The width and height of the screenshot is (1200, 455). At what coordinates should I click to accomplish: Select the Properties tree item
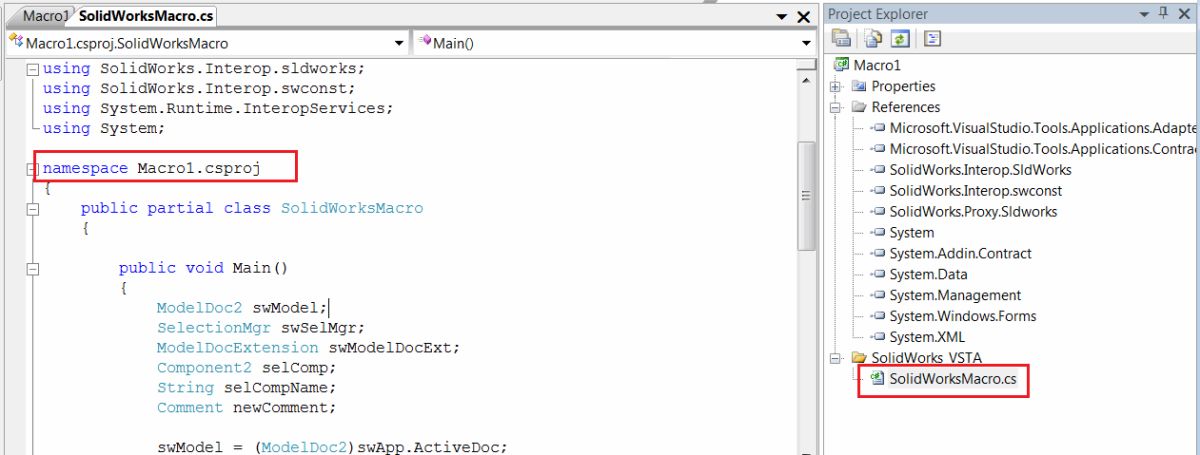coord(903,86)
